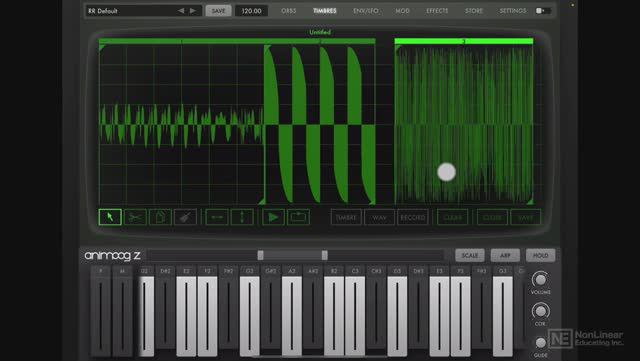Click the GLIDE knob
640x361 pixels.
click(540, 342)
